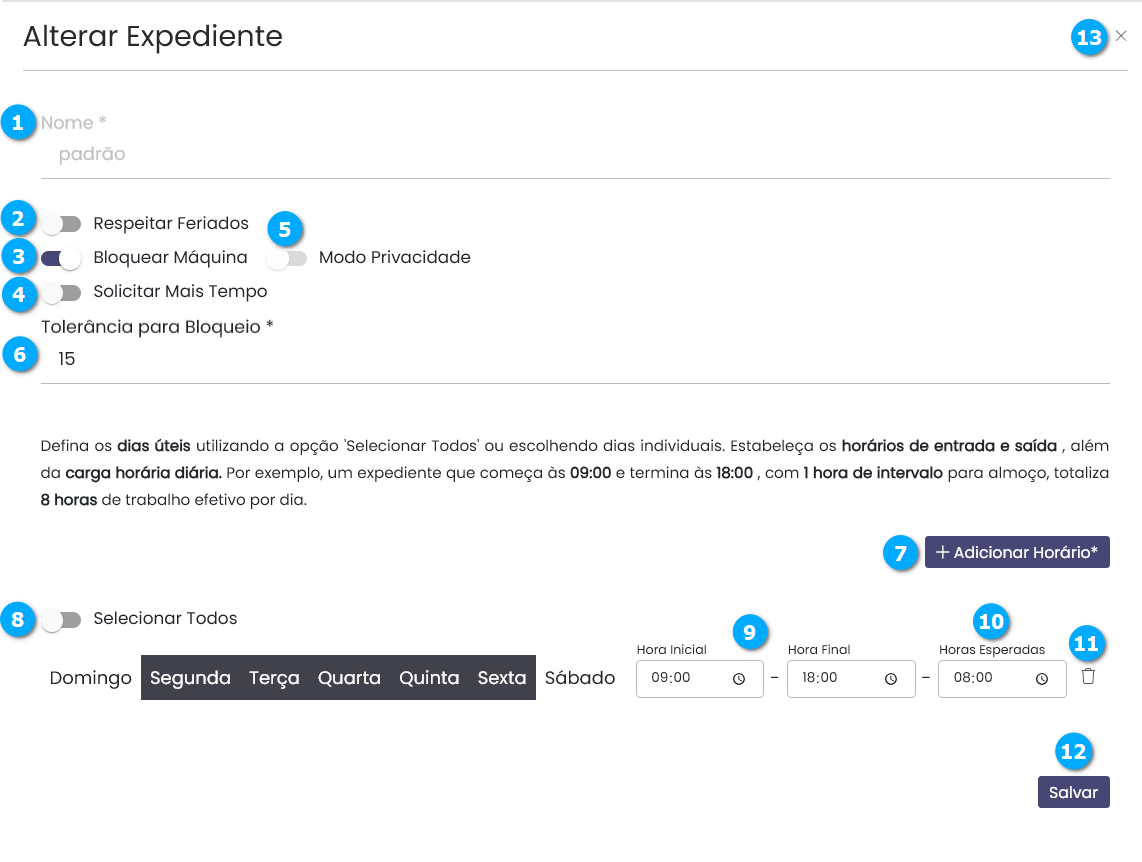The height and width of the screenshot is (862, 1142).
Task: Close the Alterar Expediente dialog
Action: (x=1121, y=36)
